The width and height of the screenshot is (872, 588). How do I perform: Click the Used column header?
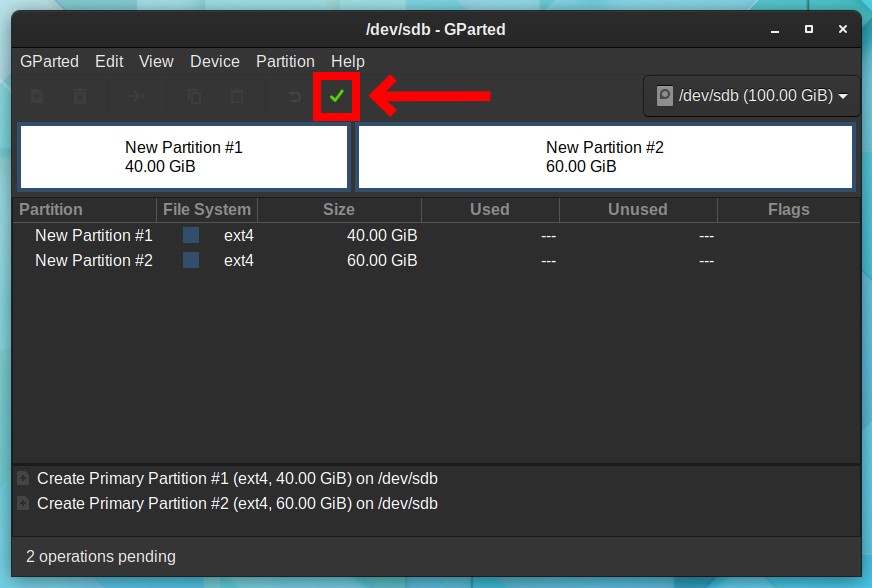tap(490, 210)
